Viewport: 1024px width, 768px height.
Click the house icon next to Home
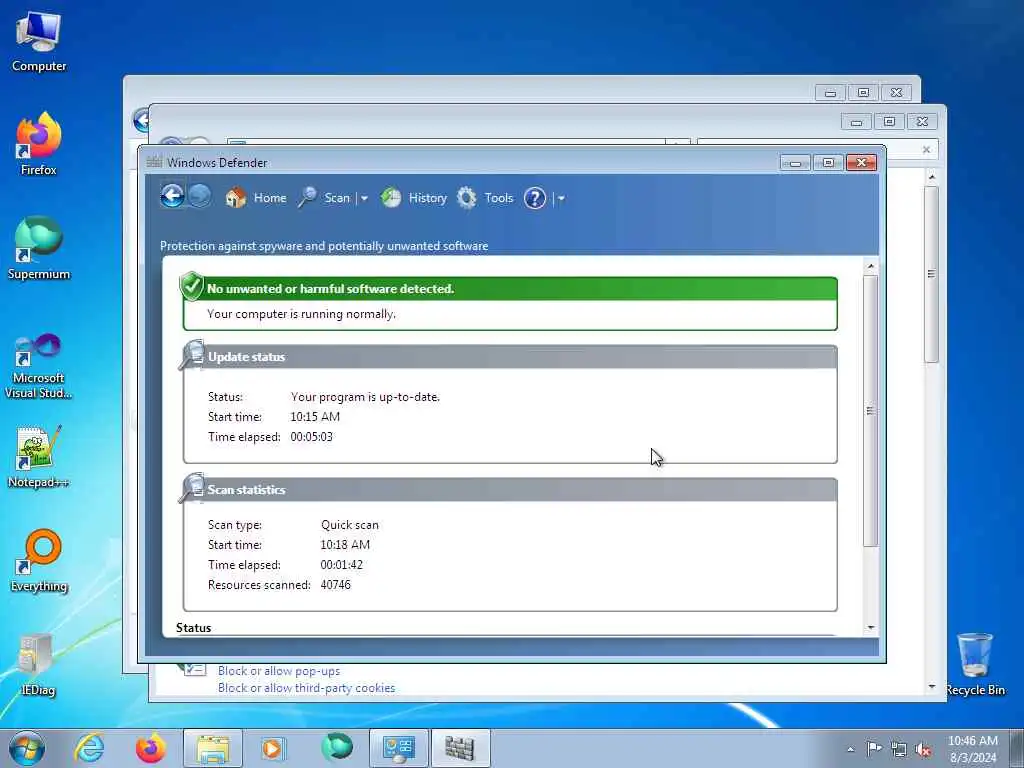pyautogui.click(x=236, y=197)
